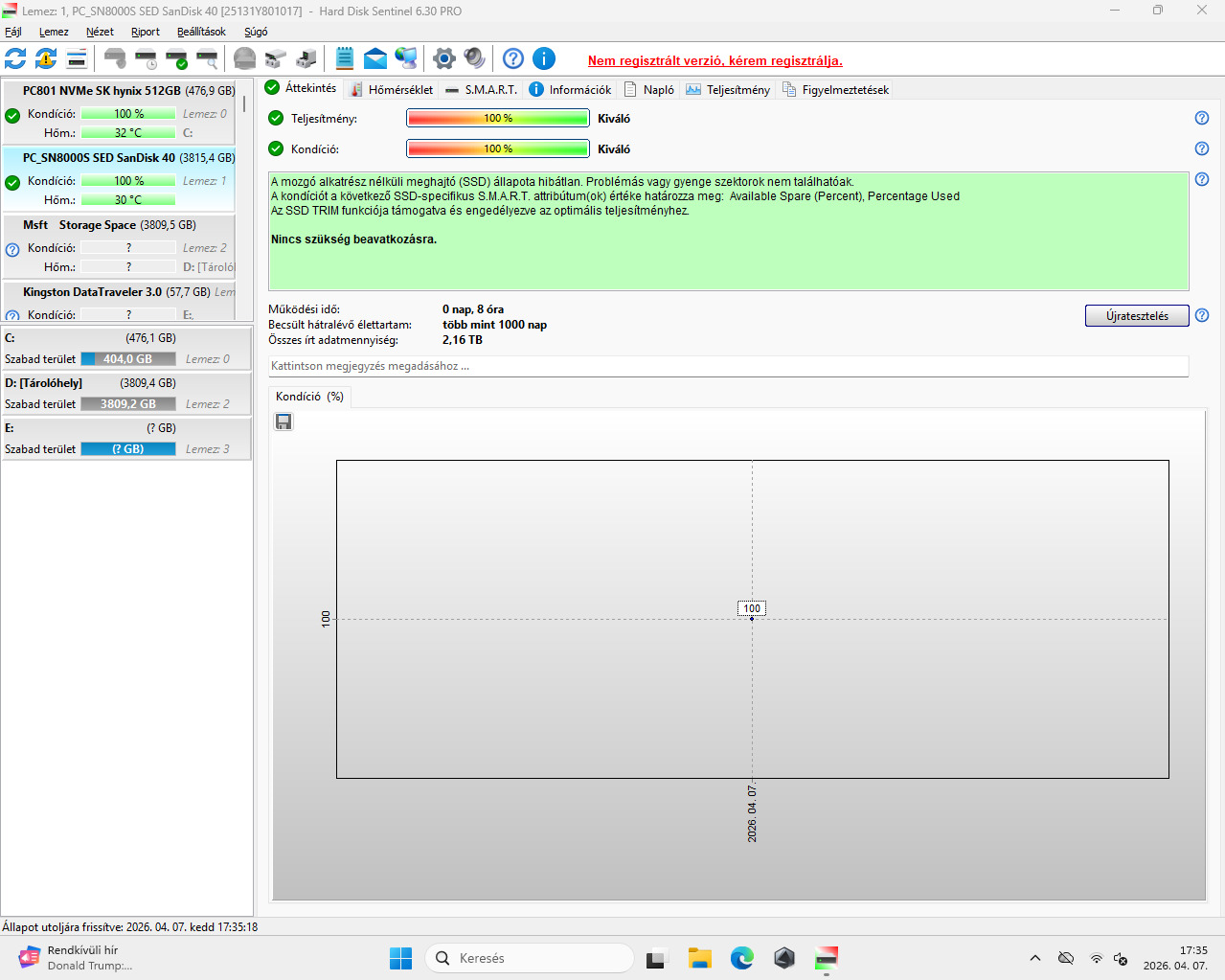Image resolution: width=1225 pixels, height=980 pixels.
Task: Click the Kattintson megjegyzés megadásához comment field
Action: (728, 366)
